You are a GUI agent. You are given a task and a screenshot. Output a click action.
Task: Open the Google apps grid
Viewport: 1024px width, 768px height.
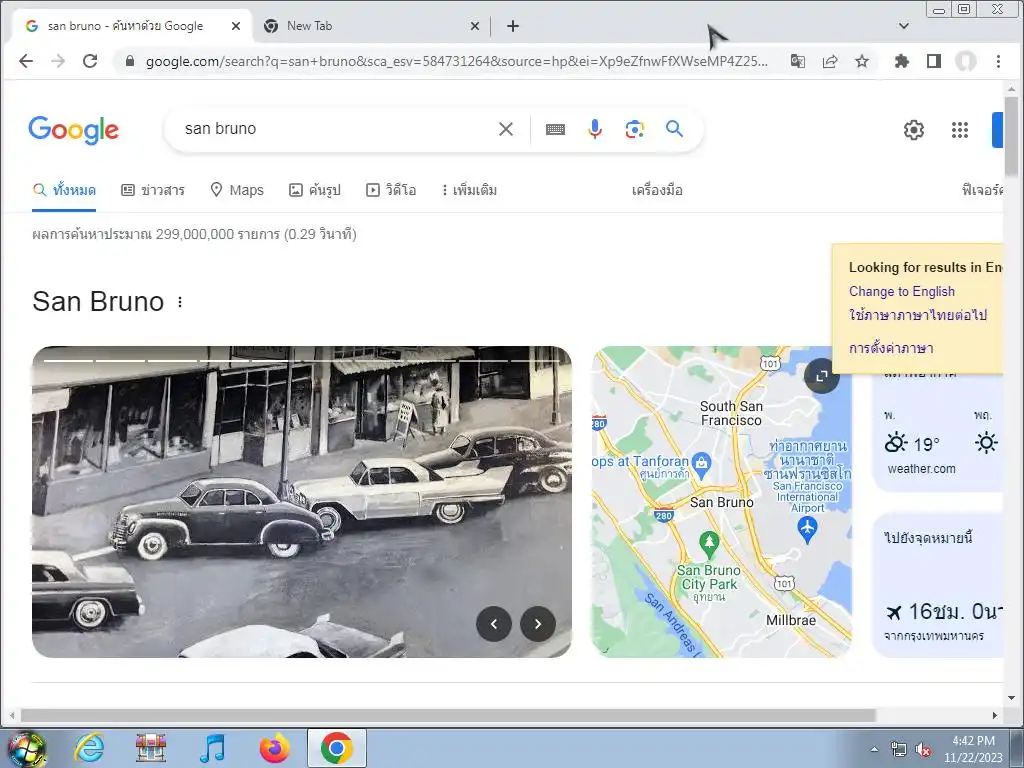tap(959, 130)
